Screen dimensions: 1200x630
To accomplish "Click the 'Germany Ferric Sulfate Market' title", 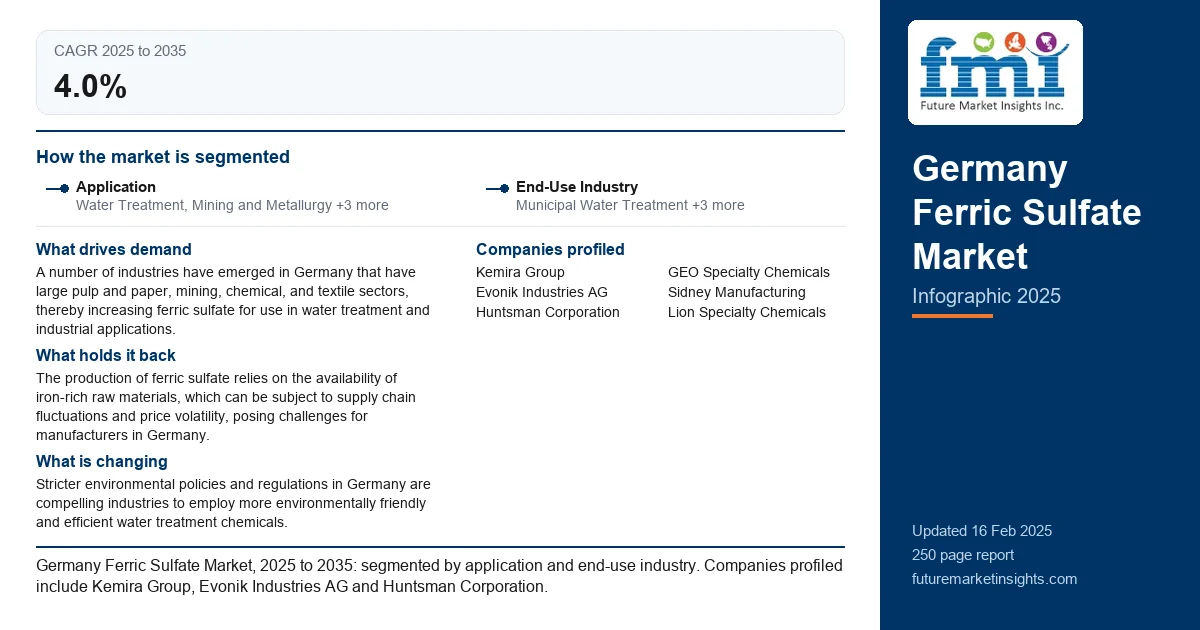I will (1026, 213).
